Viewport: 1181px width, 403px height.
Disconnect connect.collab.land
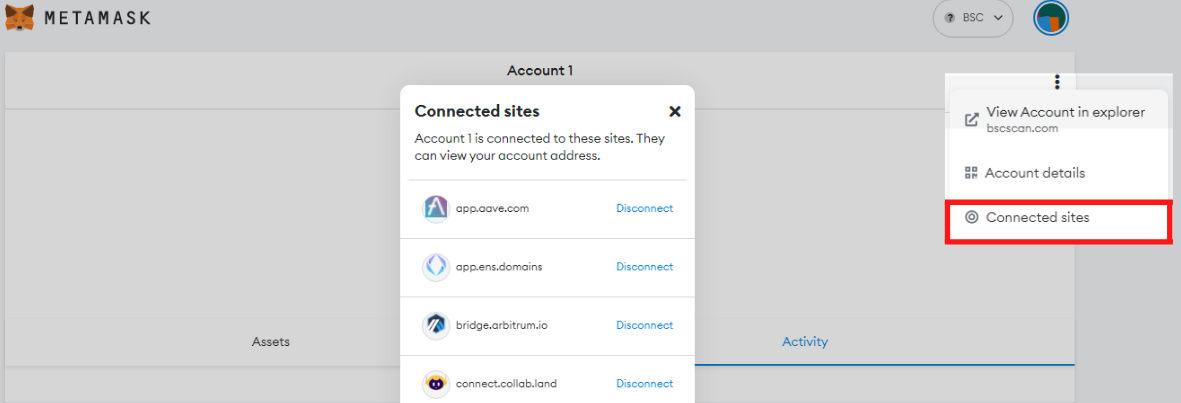[645, 383]
